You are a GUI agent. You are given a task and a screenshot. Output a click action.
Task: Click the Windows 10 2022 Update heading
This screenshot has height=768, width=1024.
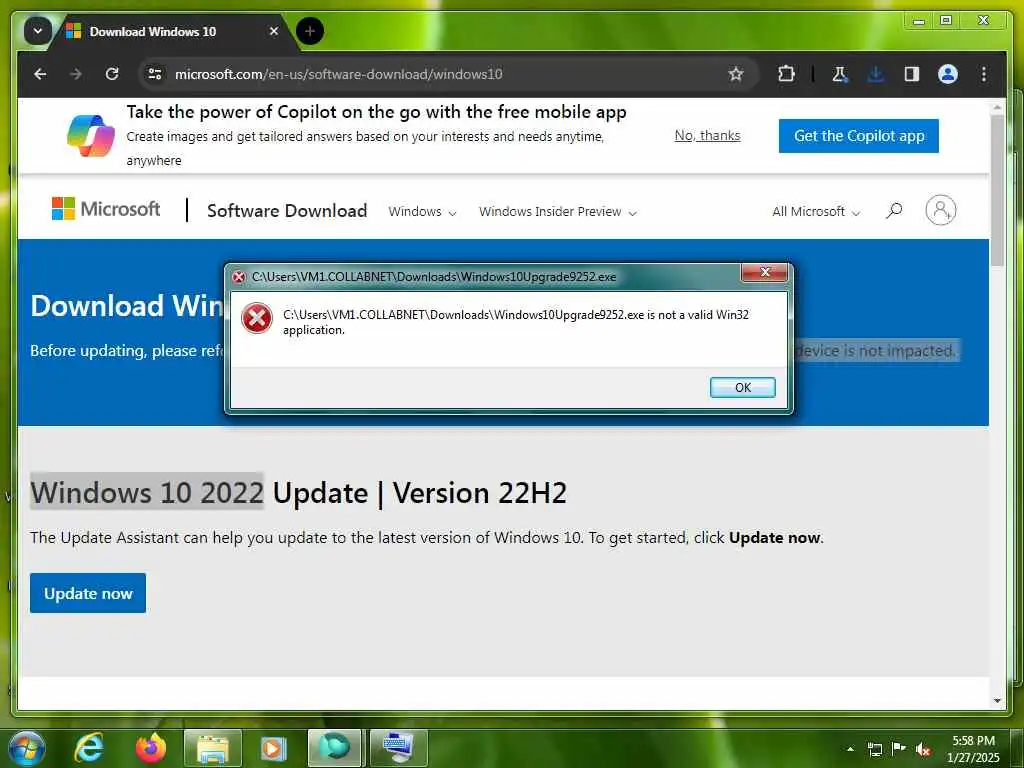298,492
